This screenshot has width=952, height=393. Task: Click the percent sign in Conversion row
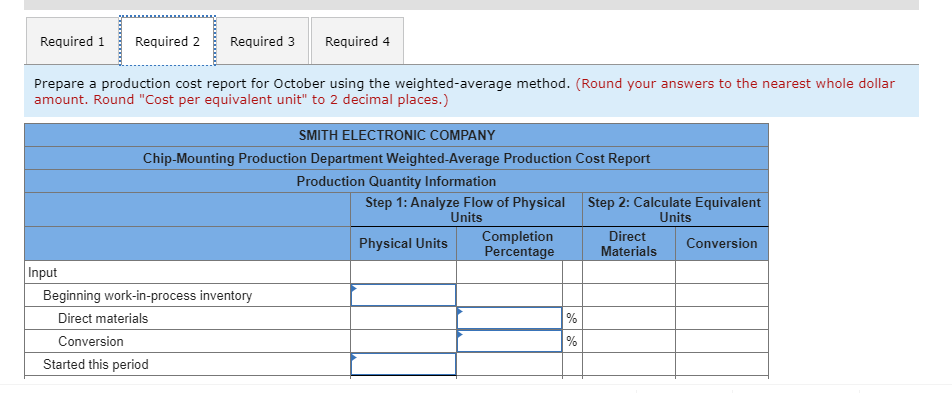pos(571,341)
